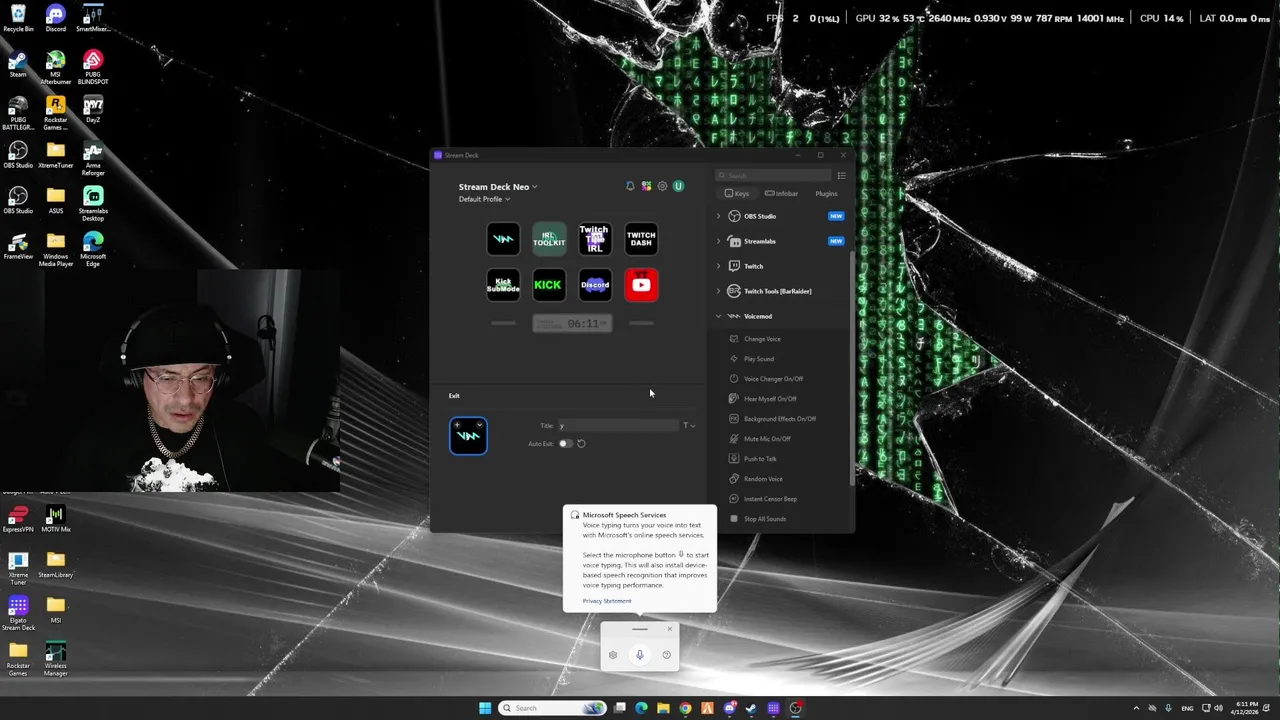Viewport: 1280px width, 720px height.
Task: Open the Privacy Statement link
Action: [607, 601]
